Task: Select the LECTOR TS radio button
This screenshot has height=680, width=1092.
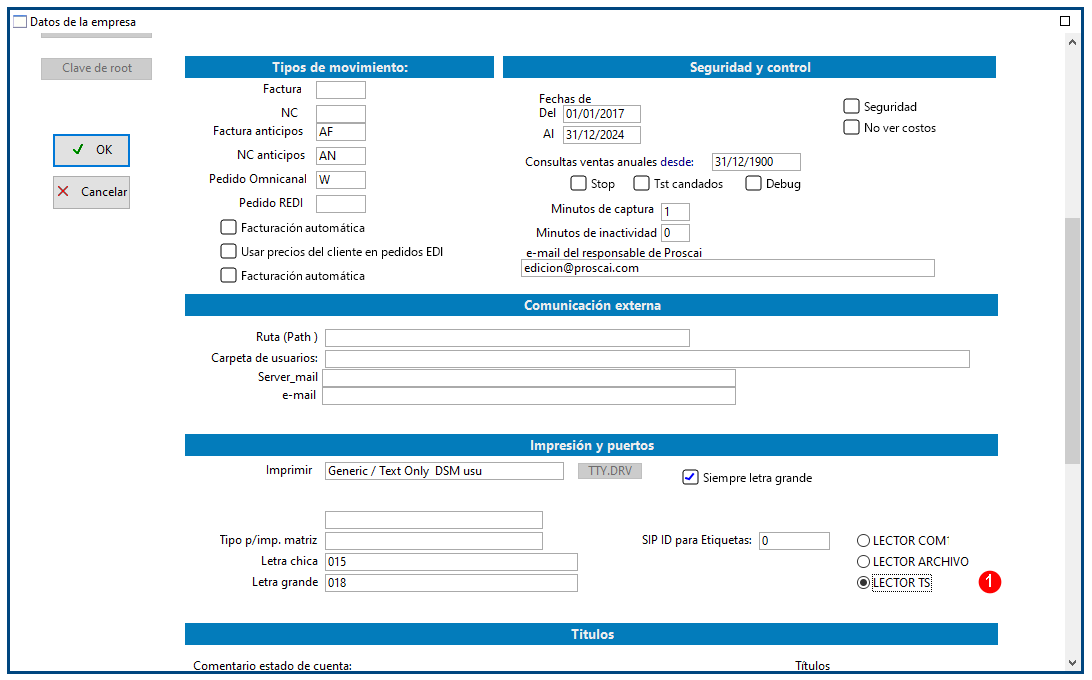Action: 864,582
